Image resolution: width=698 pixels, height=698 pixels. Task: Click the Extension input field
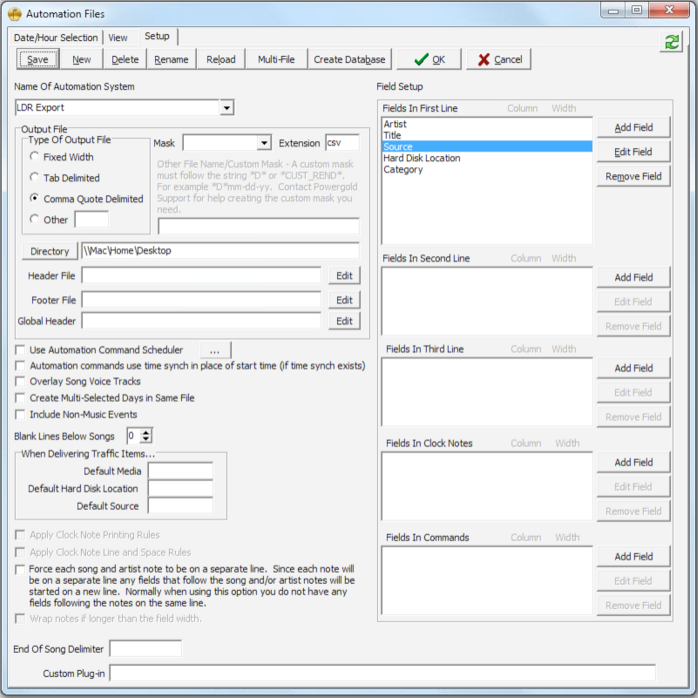pos(342,143)
